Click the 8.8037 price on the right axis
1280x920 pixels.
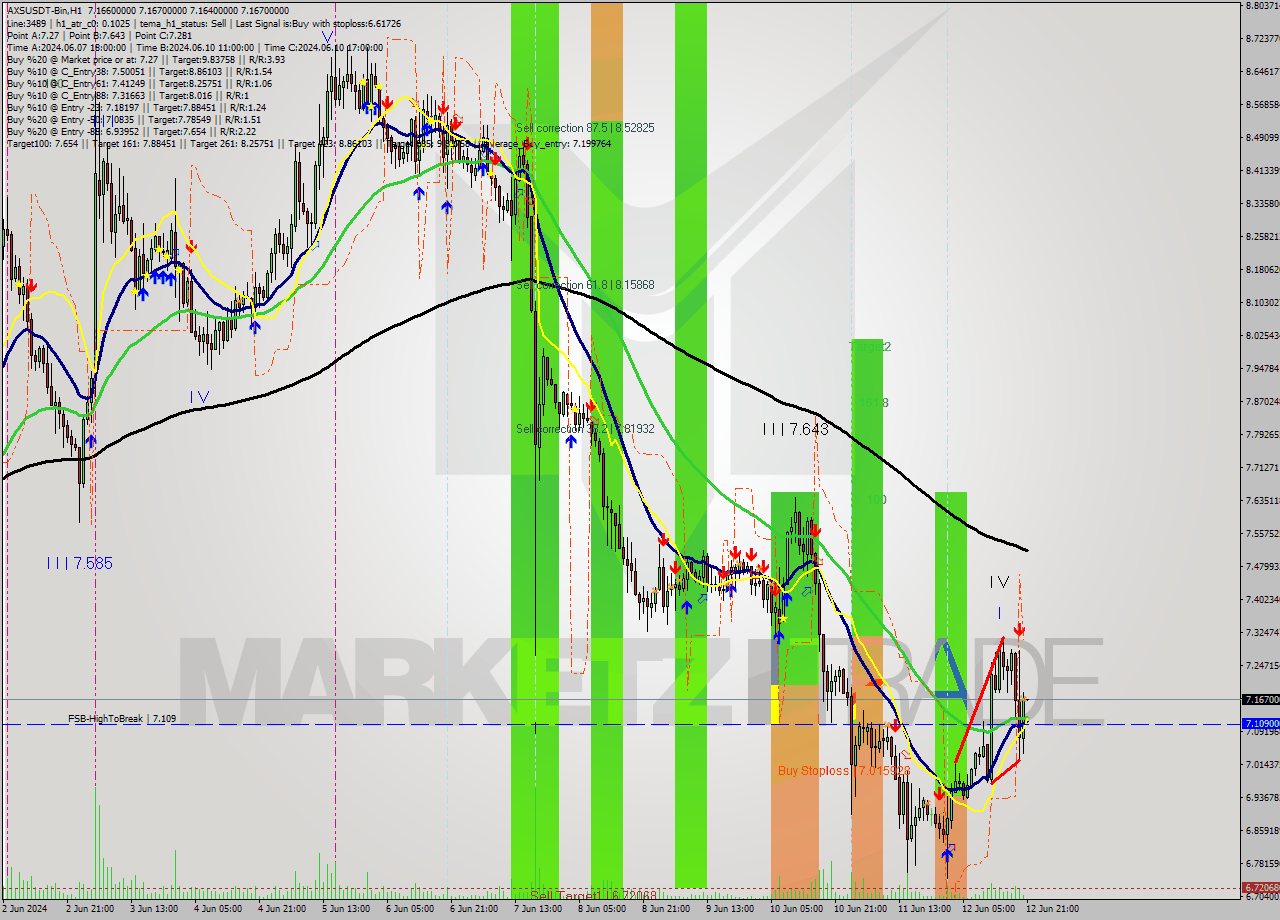coord(1262,6)
